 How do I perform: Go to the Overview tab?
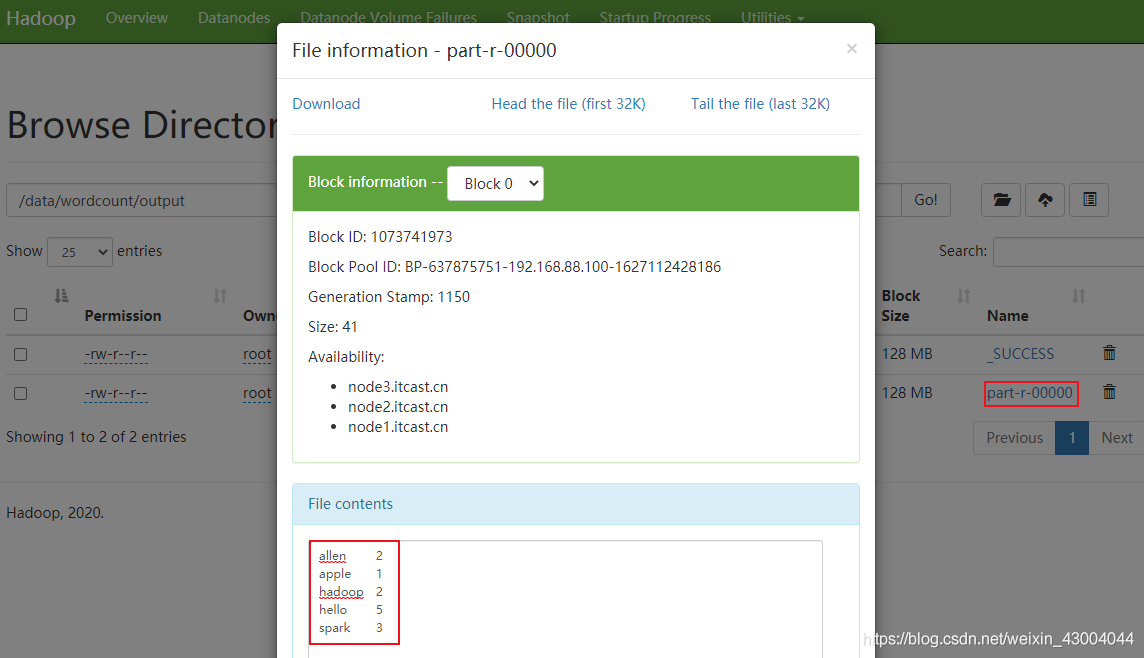(x=136, y=18)
